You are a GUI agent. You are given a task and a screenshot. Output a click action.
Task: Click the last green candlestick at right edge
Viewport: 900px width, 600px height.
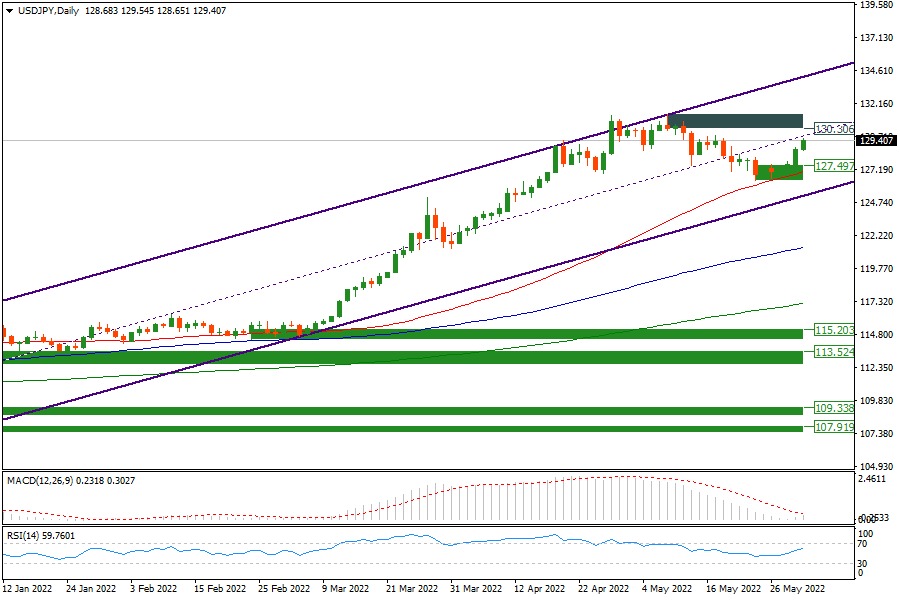click(803, 145)
